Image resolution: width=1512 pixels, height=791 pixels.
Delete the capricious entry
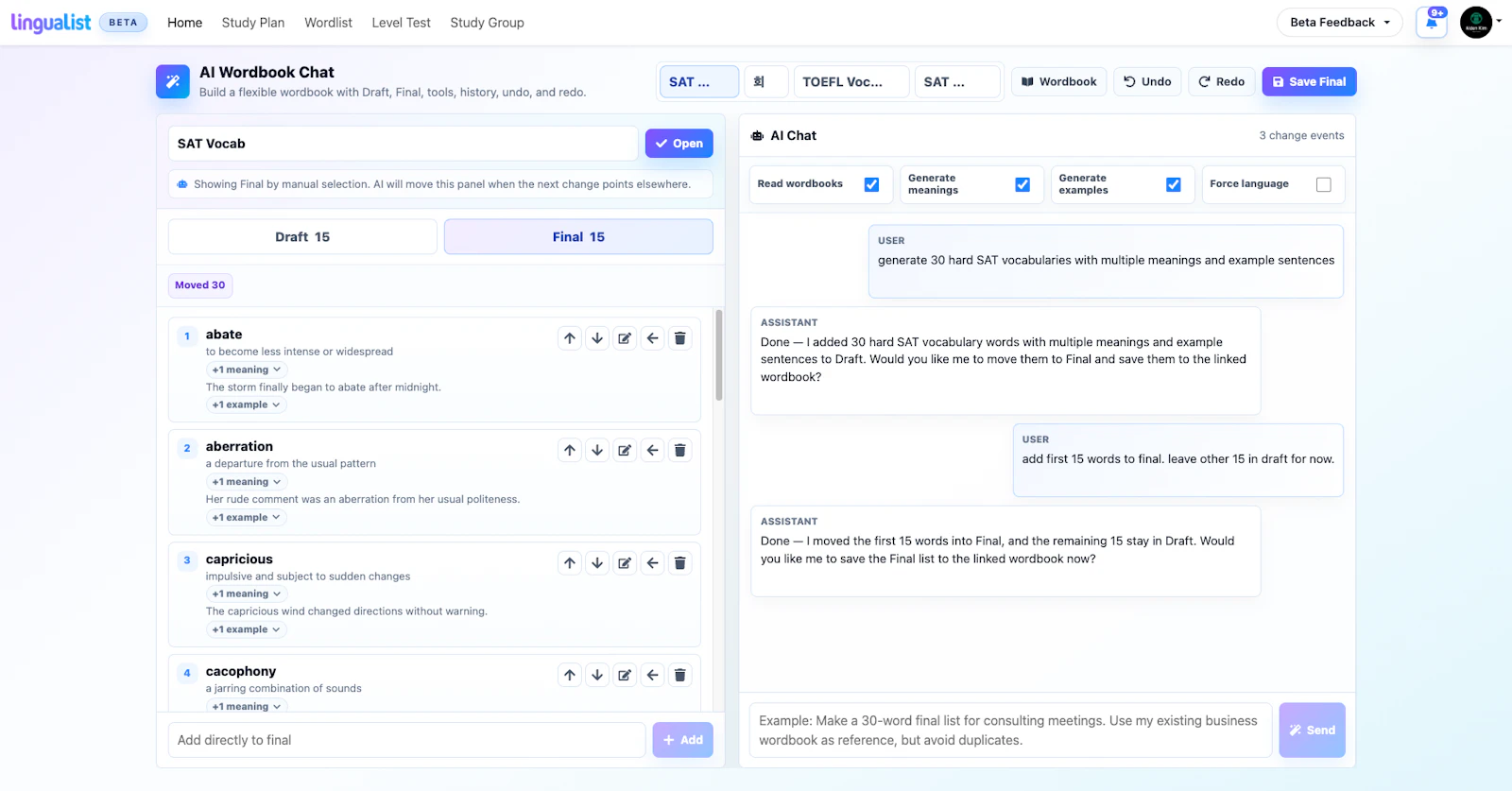coord(679,563)
